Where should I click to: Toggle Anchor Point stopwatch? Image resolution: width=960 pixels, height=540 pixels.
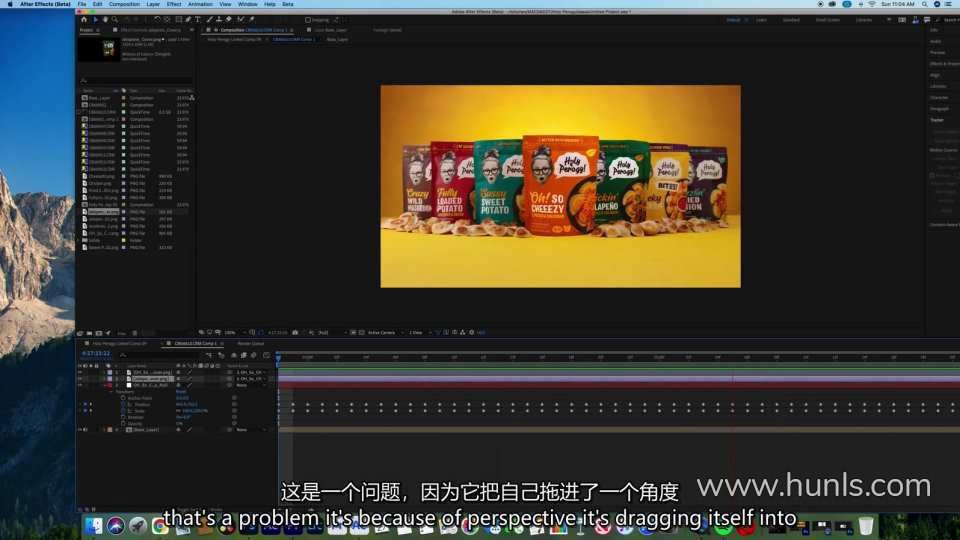click(x=123, y=398)
